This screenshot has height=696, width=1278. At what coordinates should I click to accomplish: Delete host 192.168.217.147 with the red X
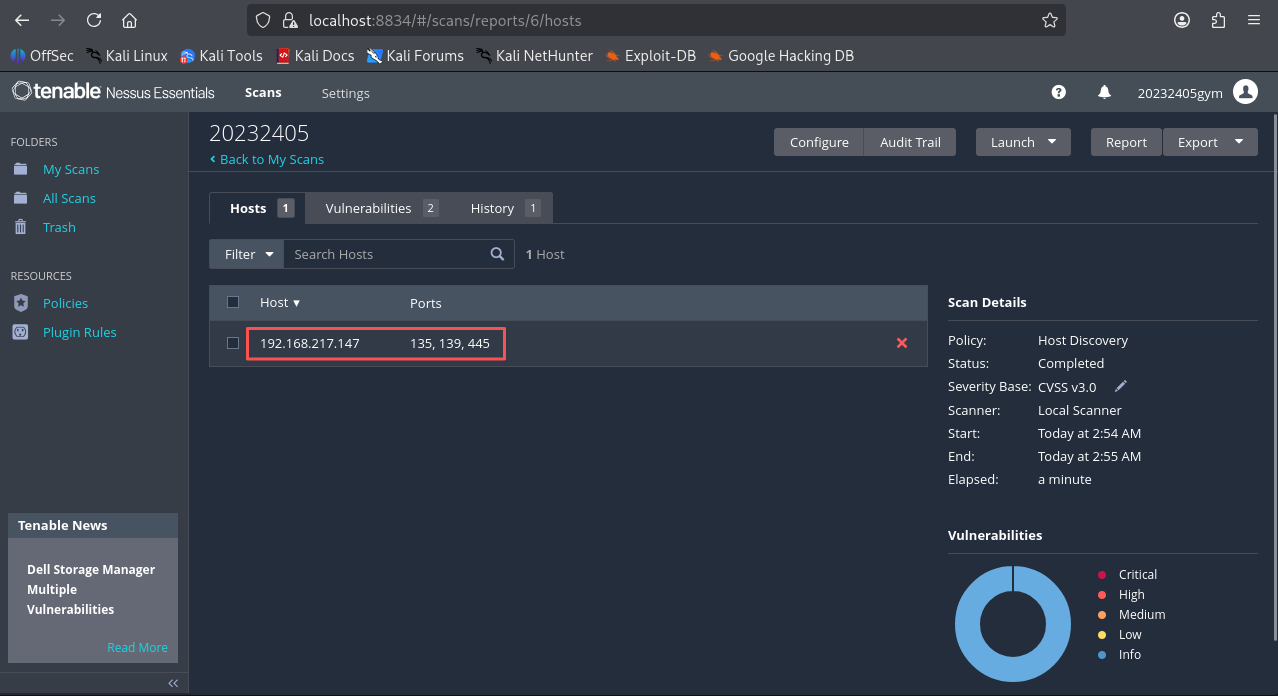coord(902,343)
